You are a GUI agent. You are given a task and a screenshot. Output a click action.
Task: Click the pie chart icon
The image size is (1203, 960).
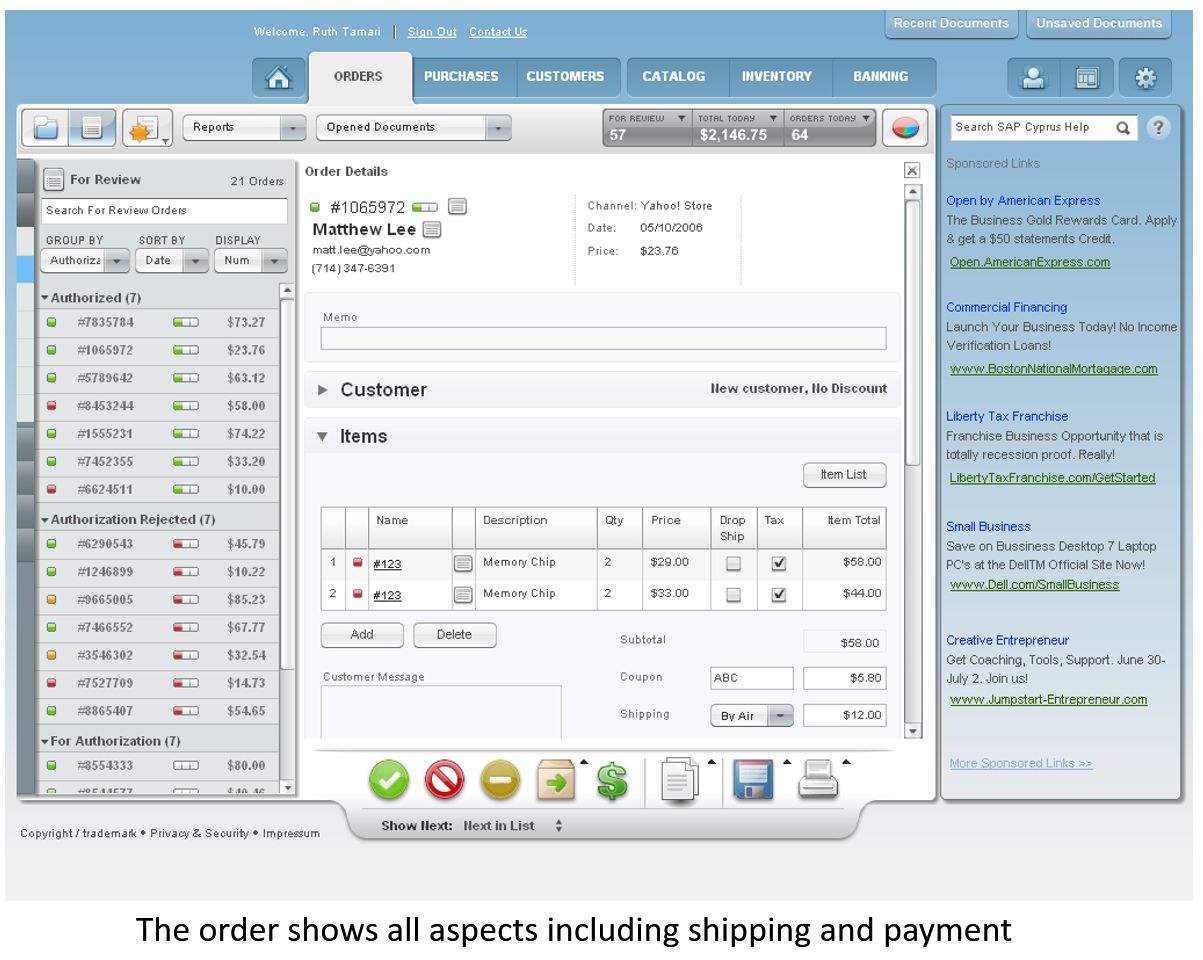906,127
